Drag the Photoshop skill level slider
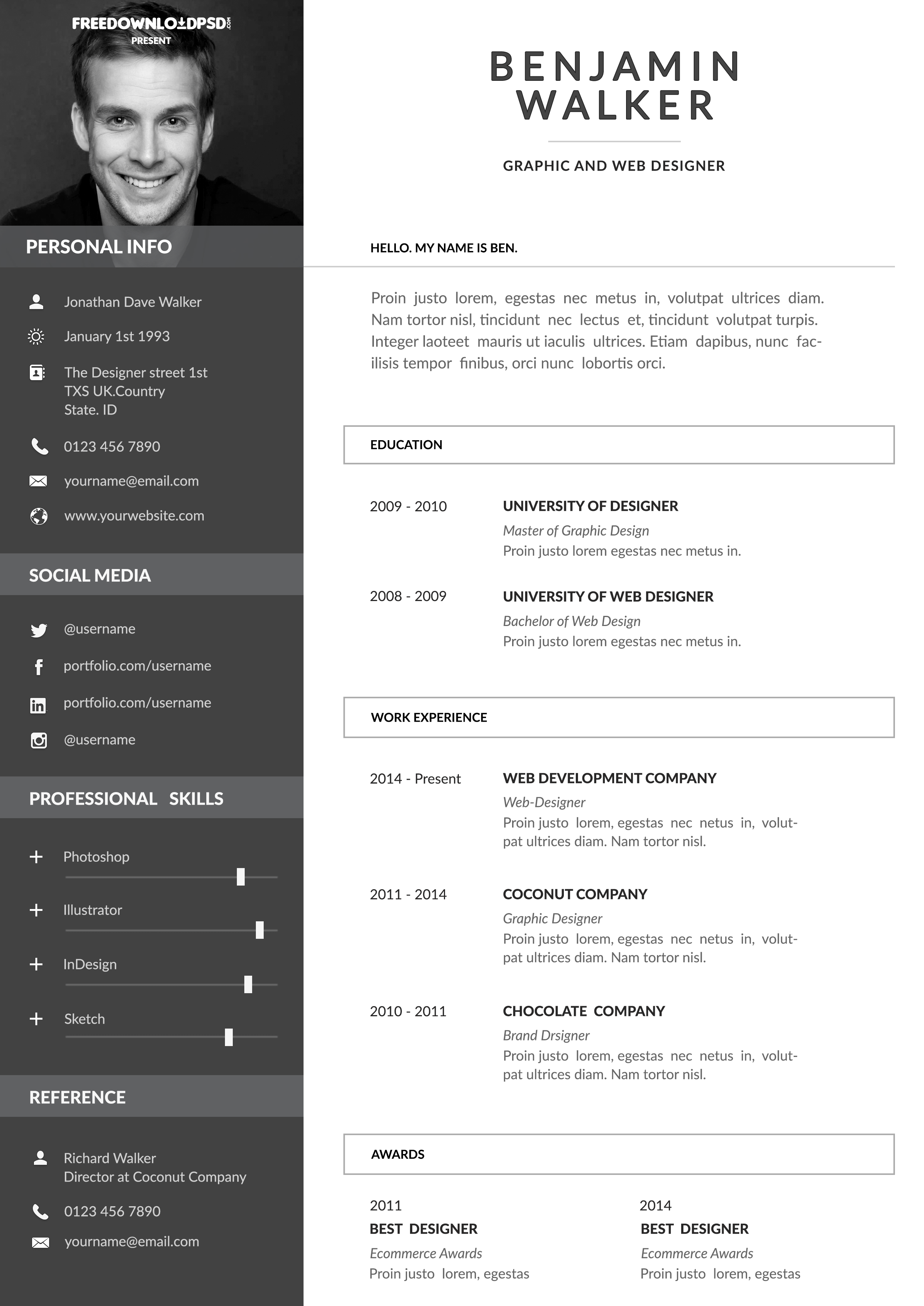Image resolution: width=924 pixels, height=1306 pixels. pos(243,877)
